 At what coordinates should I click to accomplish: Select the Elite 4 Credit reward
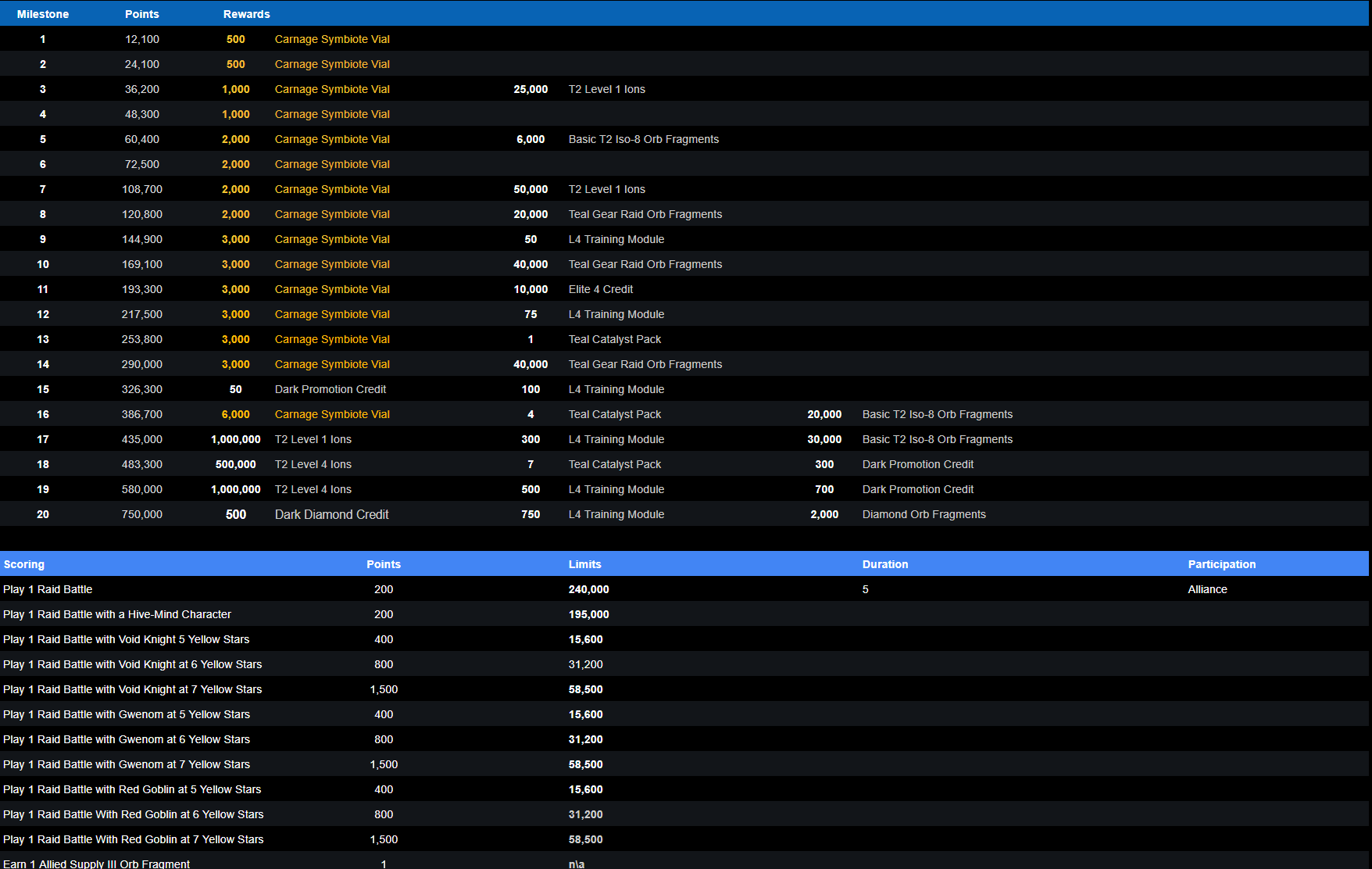click(x=600, y=289)
